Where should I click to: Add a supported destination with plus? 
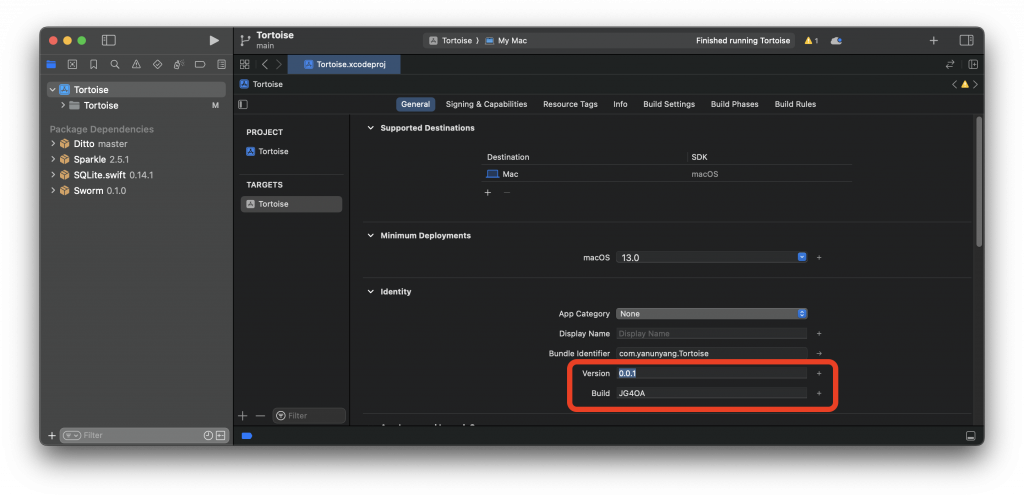[x=487, y=193]
